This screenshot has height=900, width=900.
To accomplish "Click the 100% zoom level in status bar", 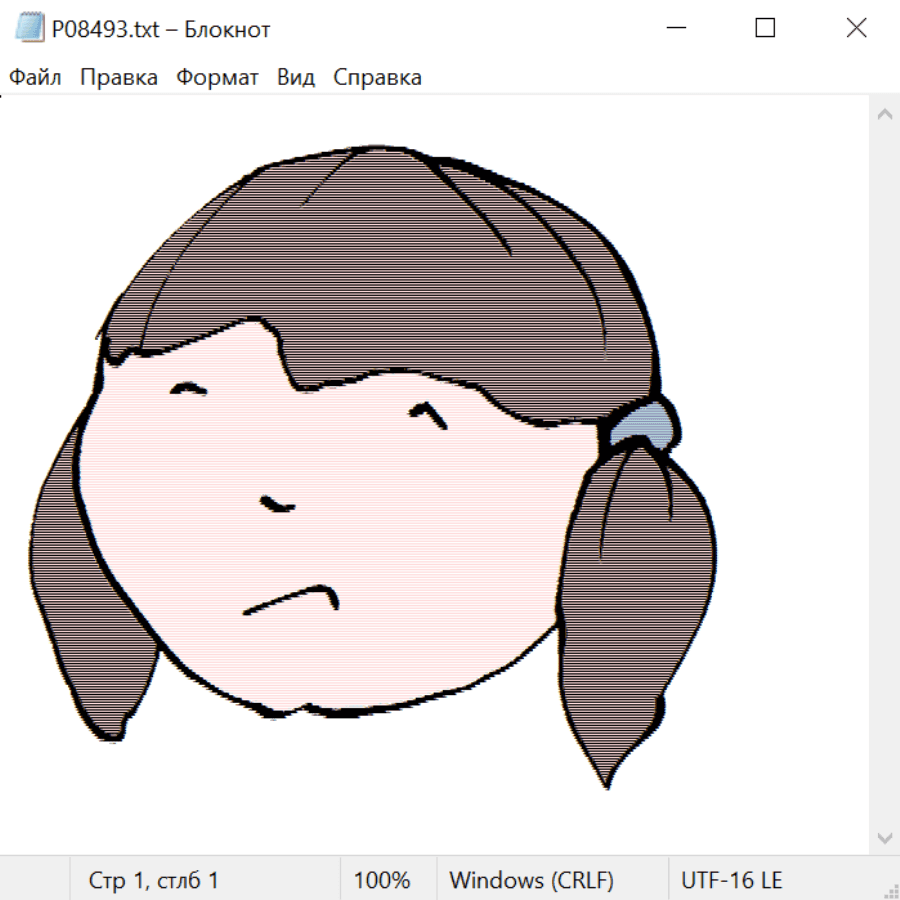I will [x=382, y=881].
